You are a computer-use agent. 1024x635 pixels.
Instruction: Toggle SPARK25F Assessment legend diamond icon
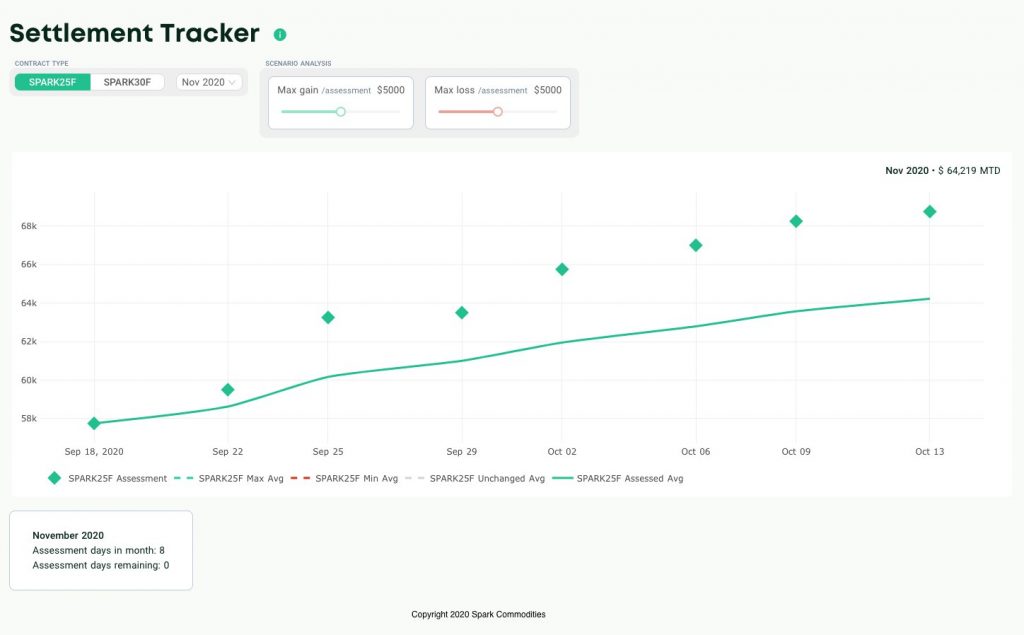pyautogui.click(x=54, y=478)
